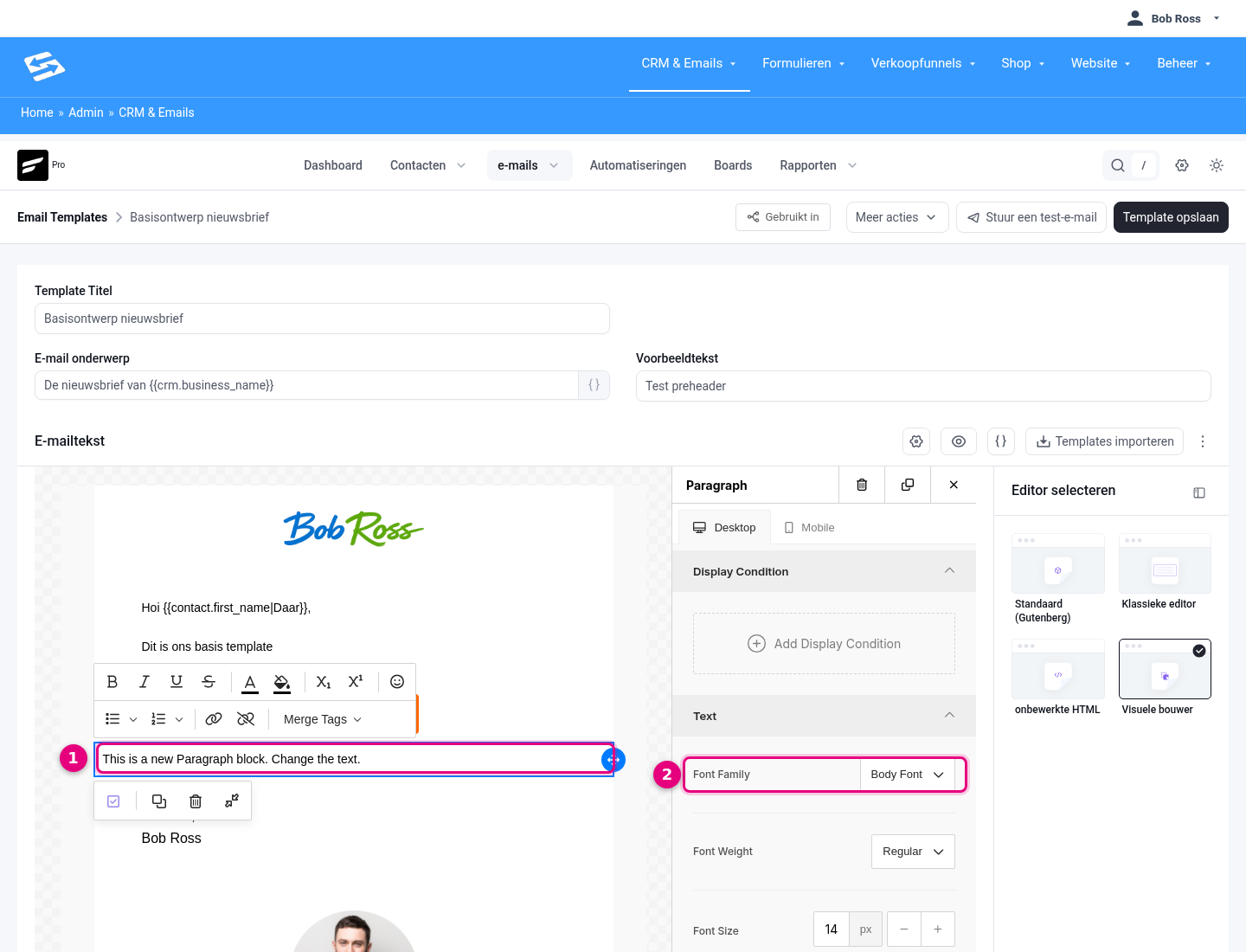Open the Contacten menu

(427, 165)
